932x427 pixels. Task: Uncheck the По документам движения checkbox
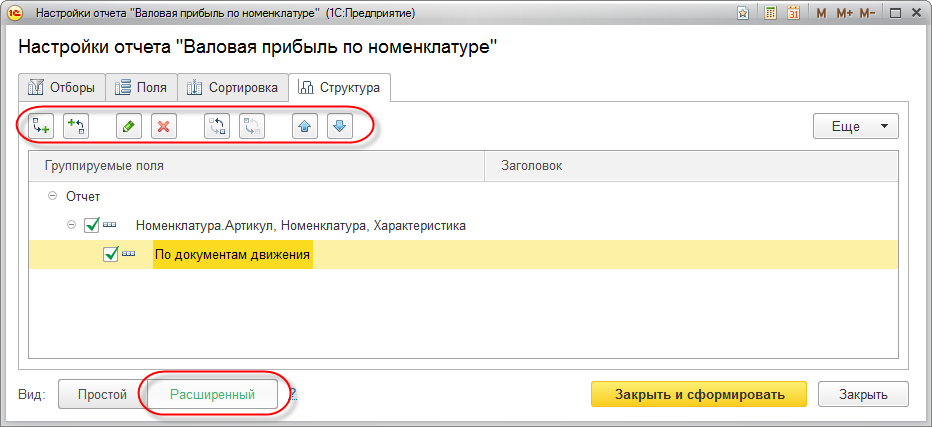(111, 254)
